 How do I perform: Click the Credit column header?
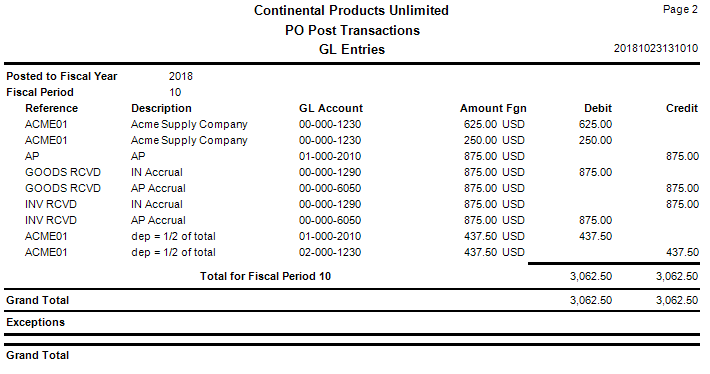[x=682, y=108]
